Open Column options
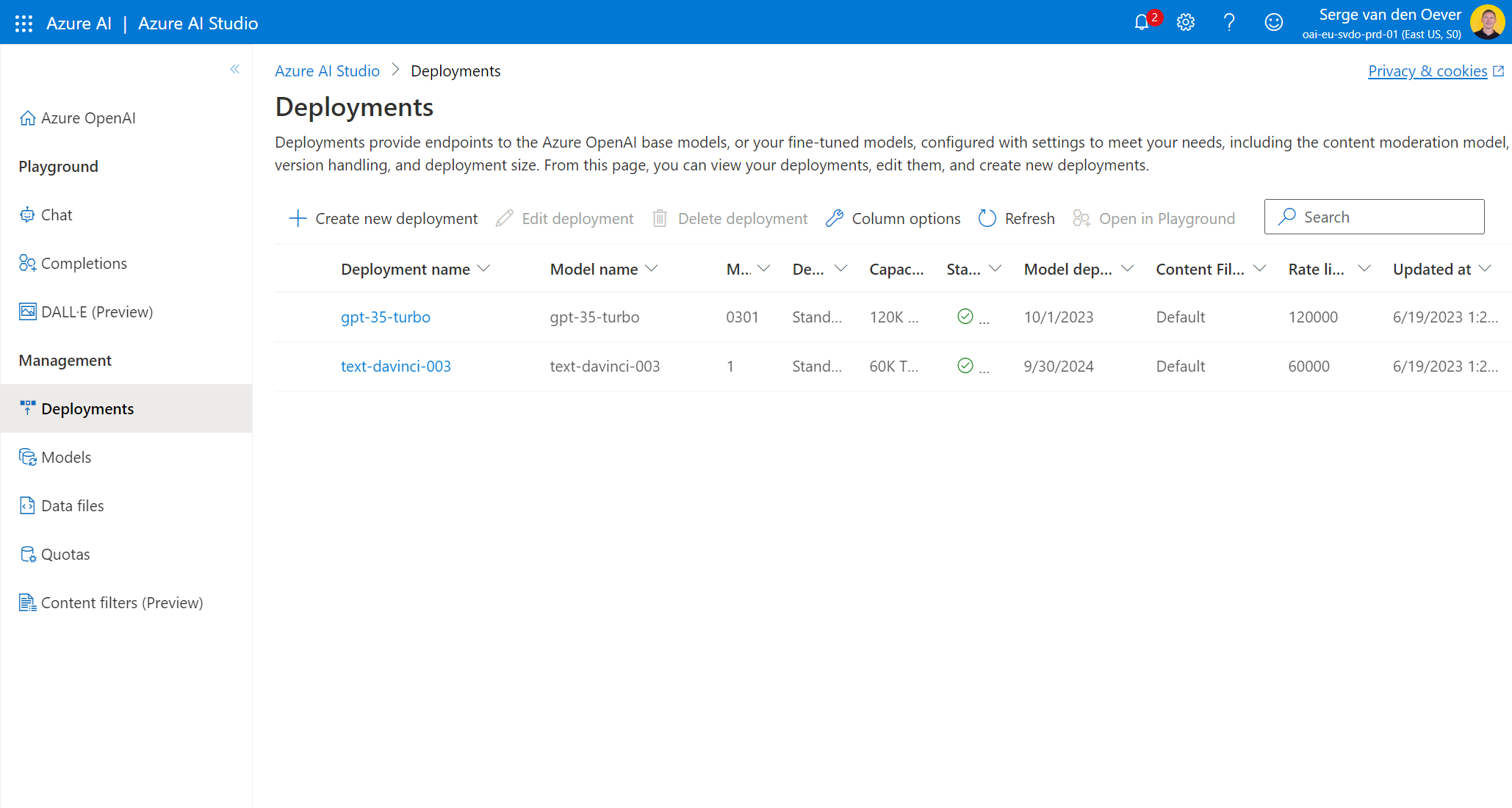The width and height of the screenshot is (1512, 808). [x=893, y=218]
